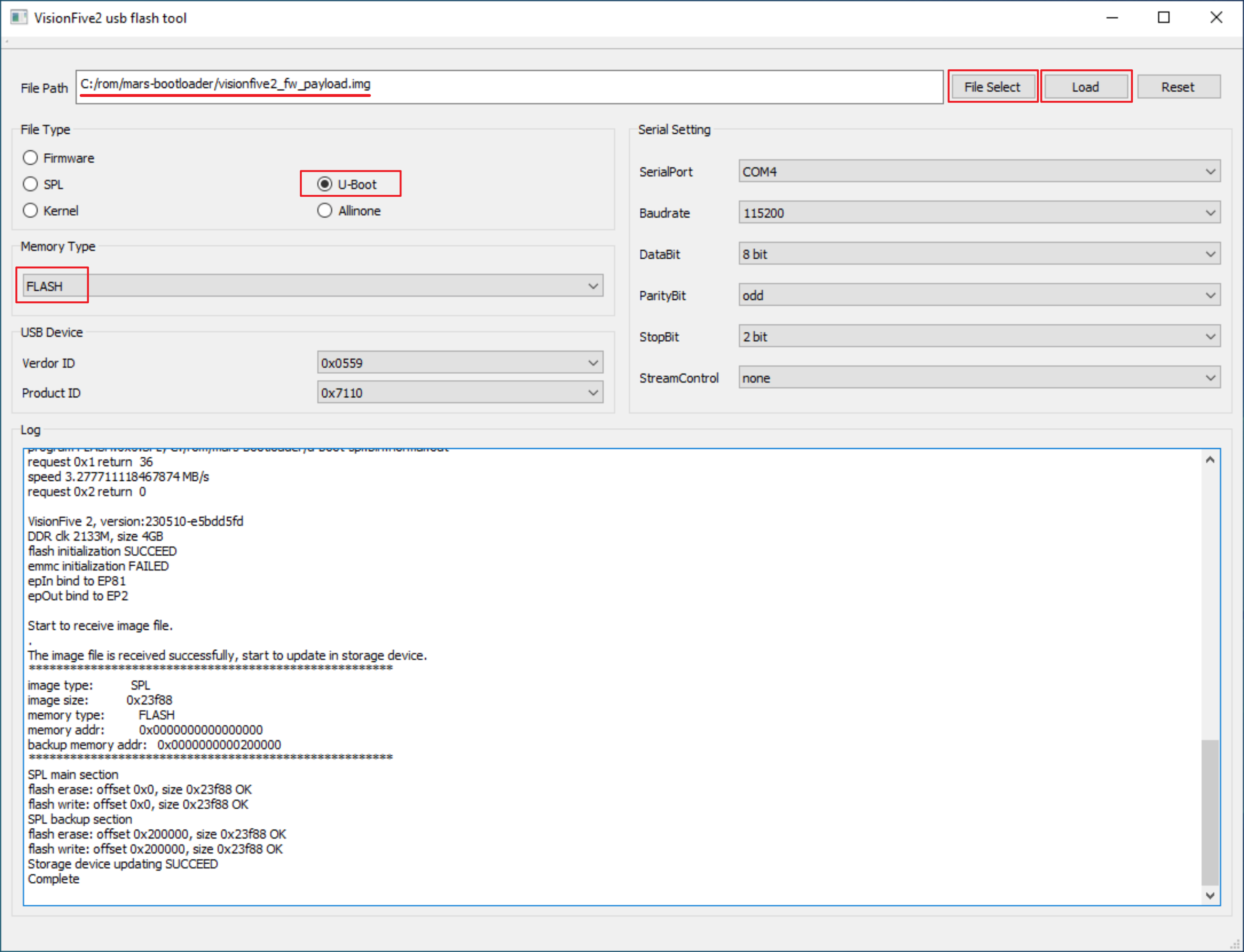Click 'request 0x2 return 0' log line
Viewport: 1244px width, 952px height.
[x=87, y=492]
